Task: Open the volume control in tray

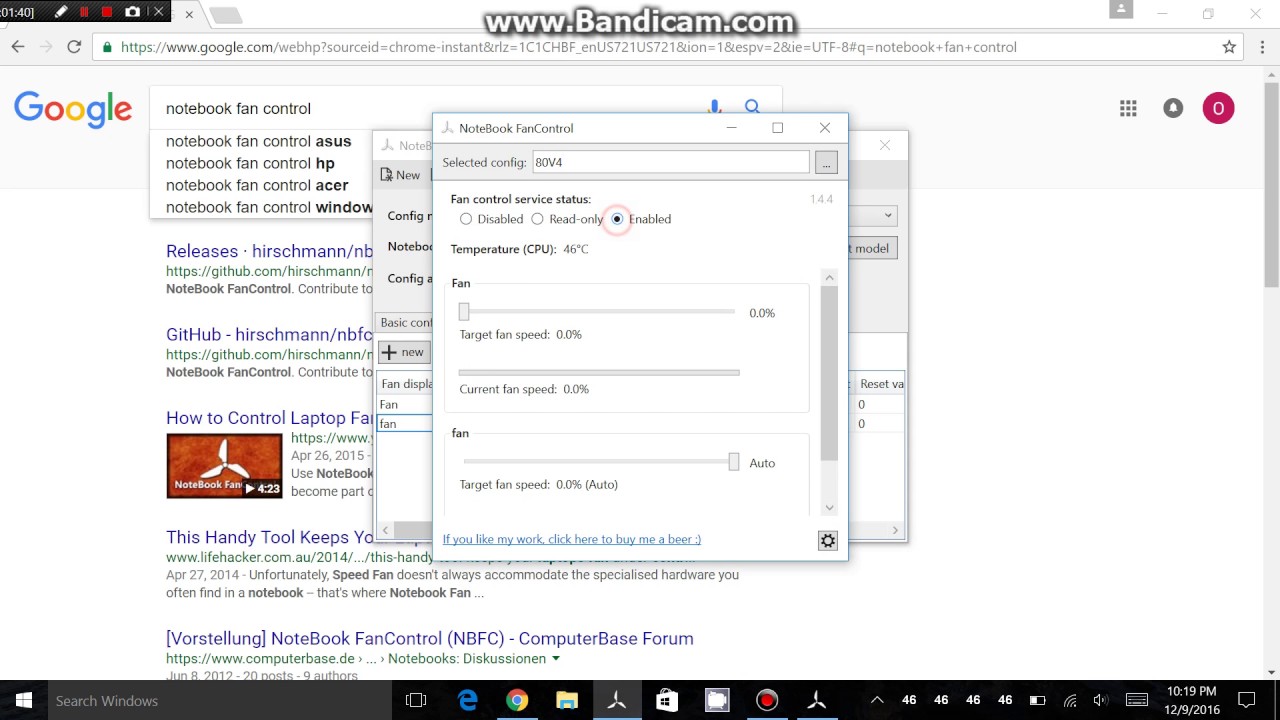Action: point(1101,700)
